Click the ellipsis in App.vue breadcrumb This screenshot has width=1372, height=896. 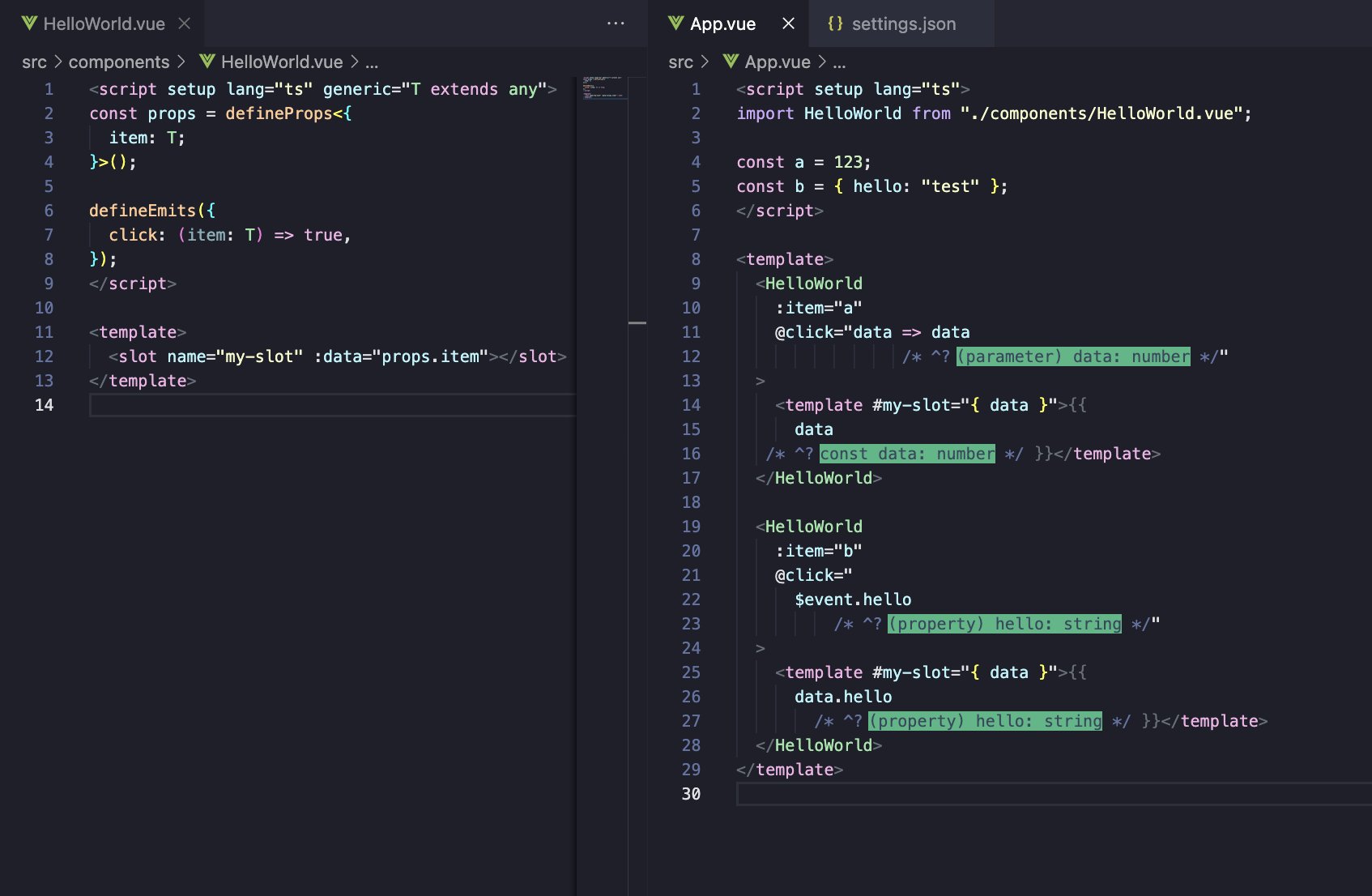tap(839, 63)
